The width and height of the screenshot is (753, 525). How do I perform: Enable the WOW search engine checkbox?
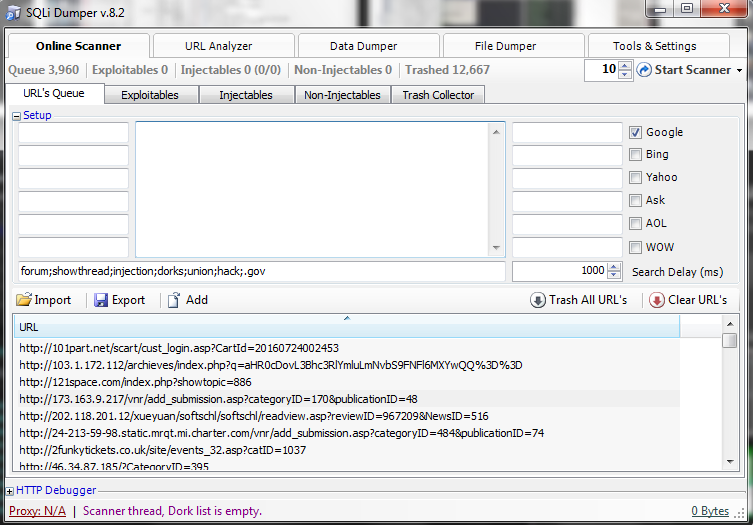point(635,247)
